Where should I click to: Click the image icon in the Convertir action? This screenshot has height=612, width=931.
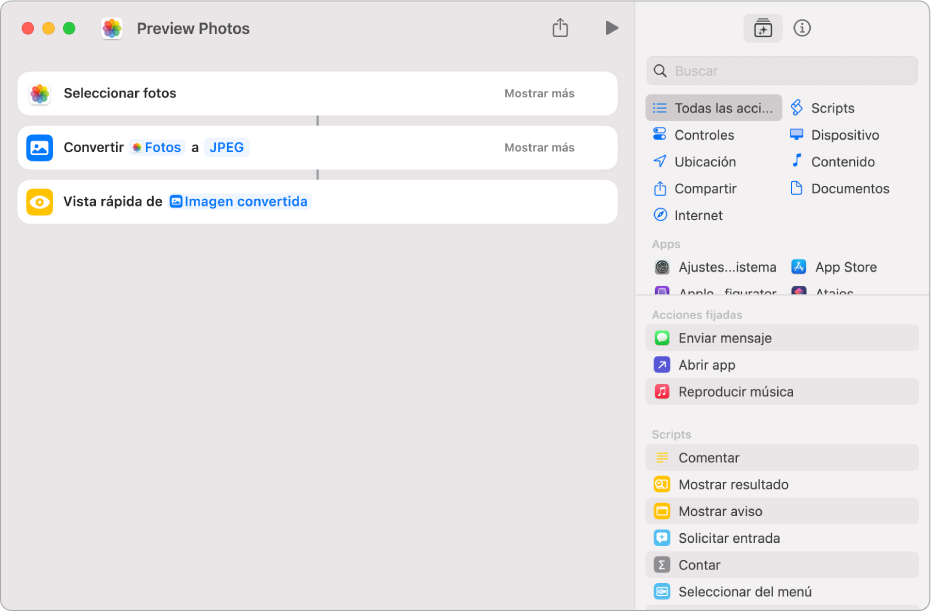(40, 147)
